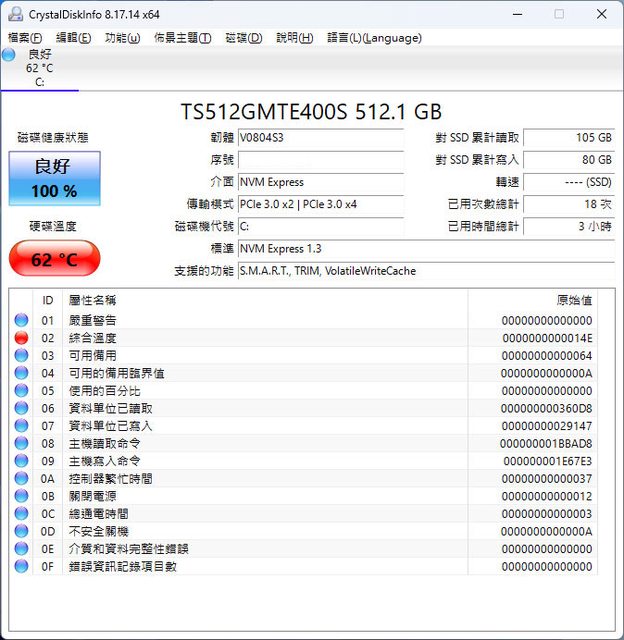
Task: Select the C: drive tab showing 62 °C
Action: point(40,68)
